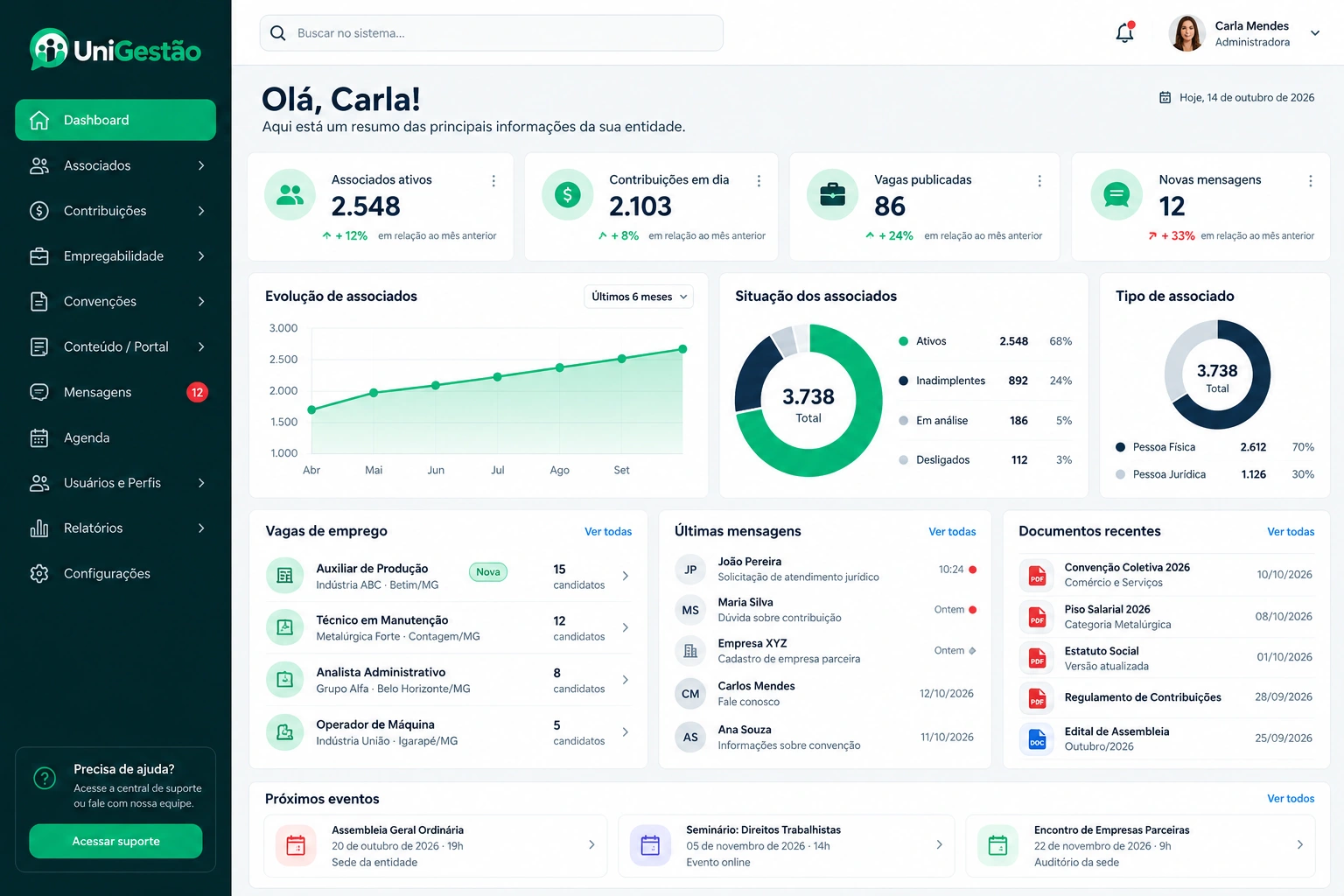Click PDF icon for Convenção Coletiva 2026

tap(1037, 575)
